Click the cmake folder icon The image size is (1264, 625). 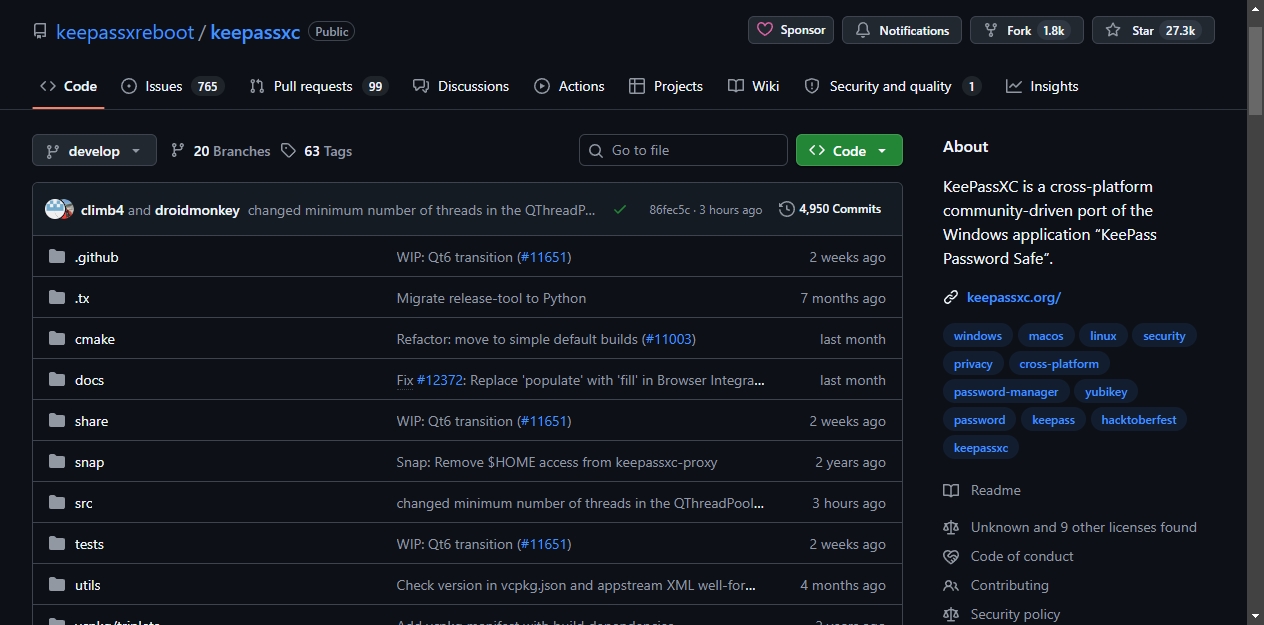coord(57,339)
